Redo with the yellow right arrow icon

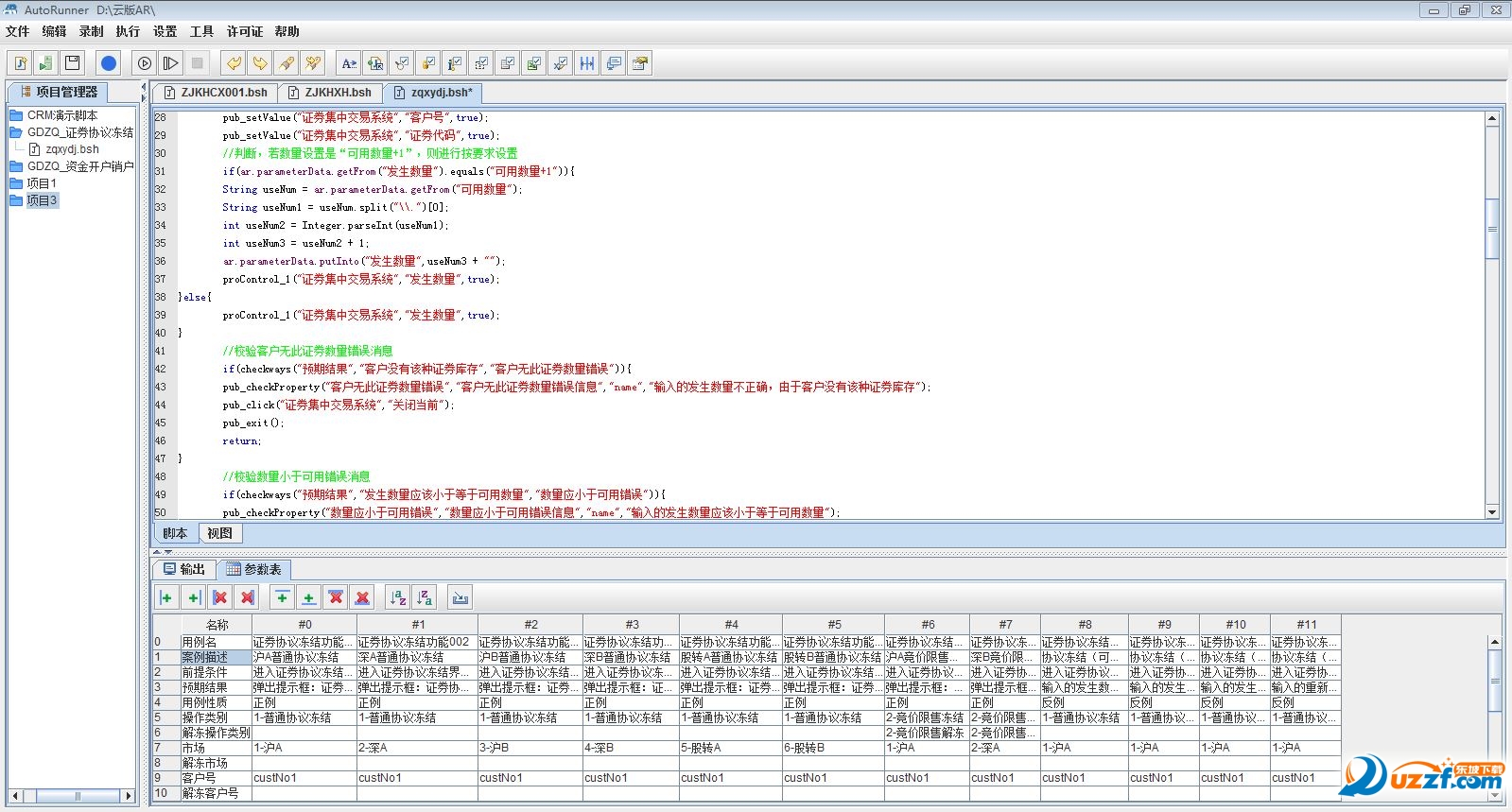point(260,63)
